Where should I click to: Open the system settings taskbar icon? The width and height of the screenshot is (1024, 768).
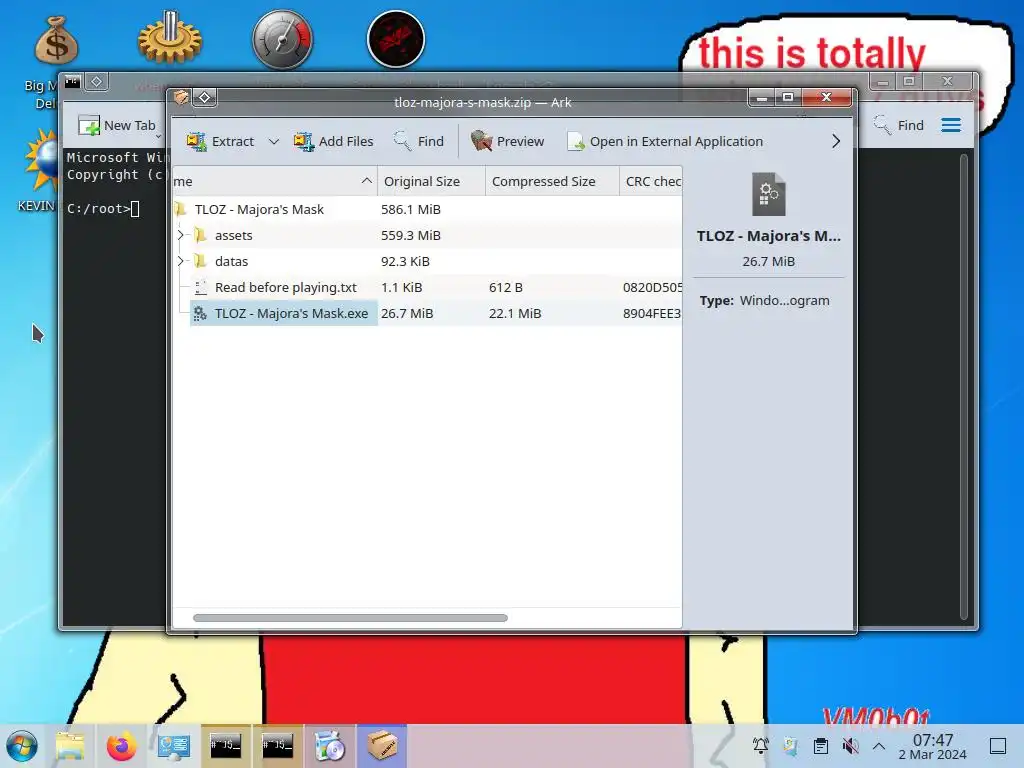[x=174, y=746]
